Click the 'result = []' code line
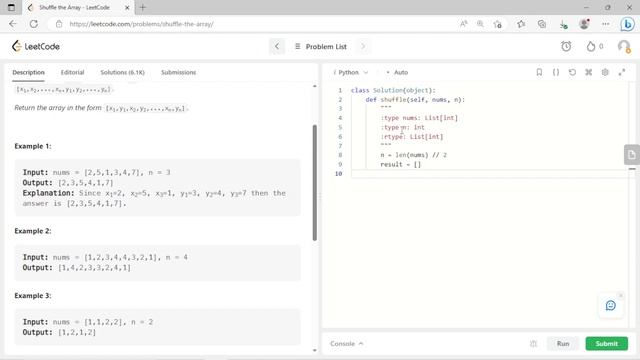This screenshot has height=360, width=640. pyautogui.click(x=400, y=164)
